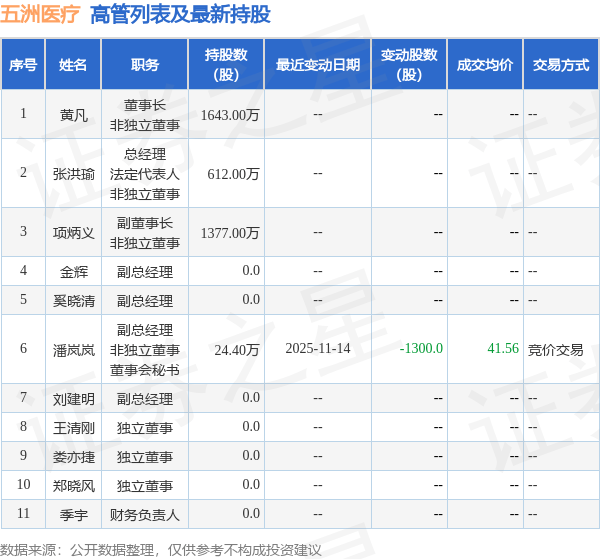Click the name 季宇

(x=73, y=515)
